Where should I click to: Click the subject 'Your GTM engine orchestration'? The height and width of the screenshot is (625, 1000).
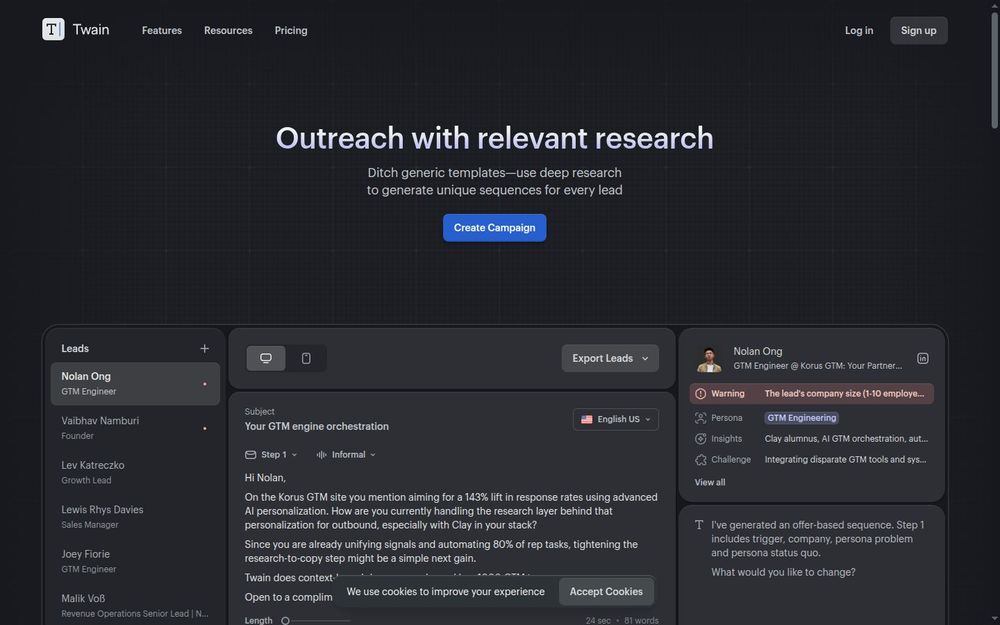tap(316, 426)
